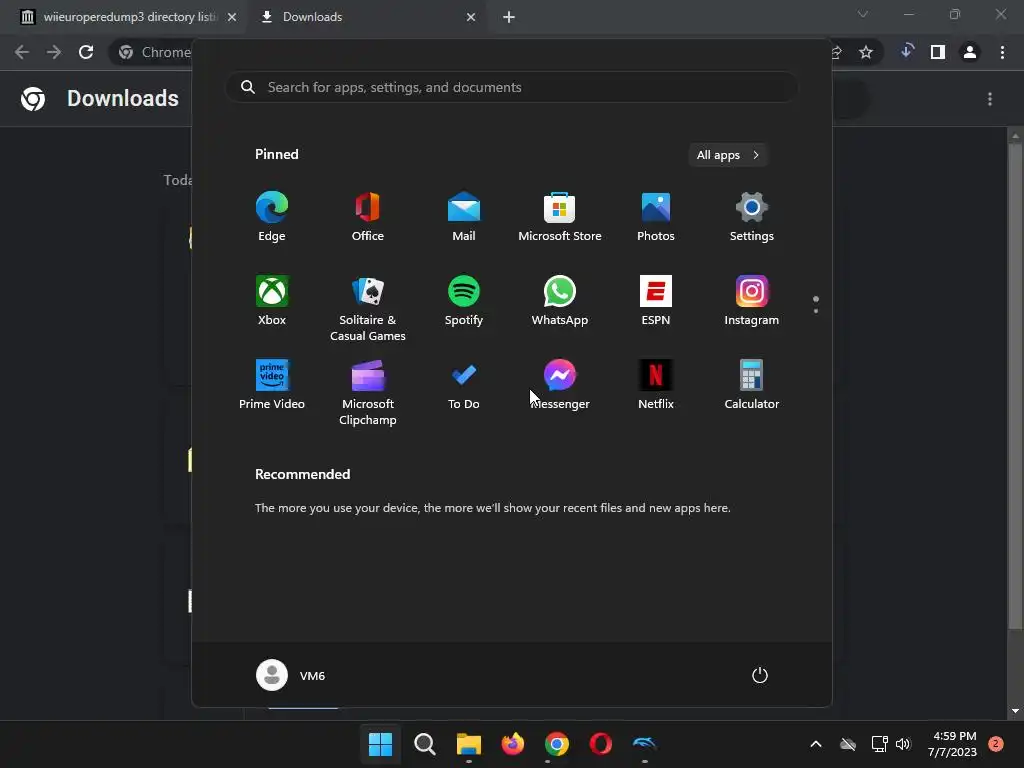Open taskbar Search magnifier
Screen dimensions: 1024x768
tap(424, 743)
